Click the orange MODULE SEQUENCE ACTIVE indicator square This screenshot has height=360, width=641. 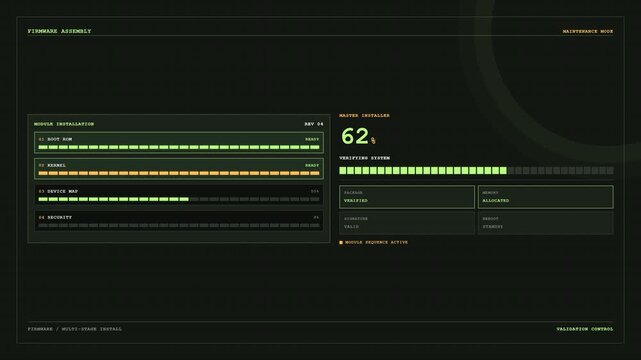(341, 243)
